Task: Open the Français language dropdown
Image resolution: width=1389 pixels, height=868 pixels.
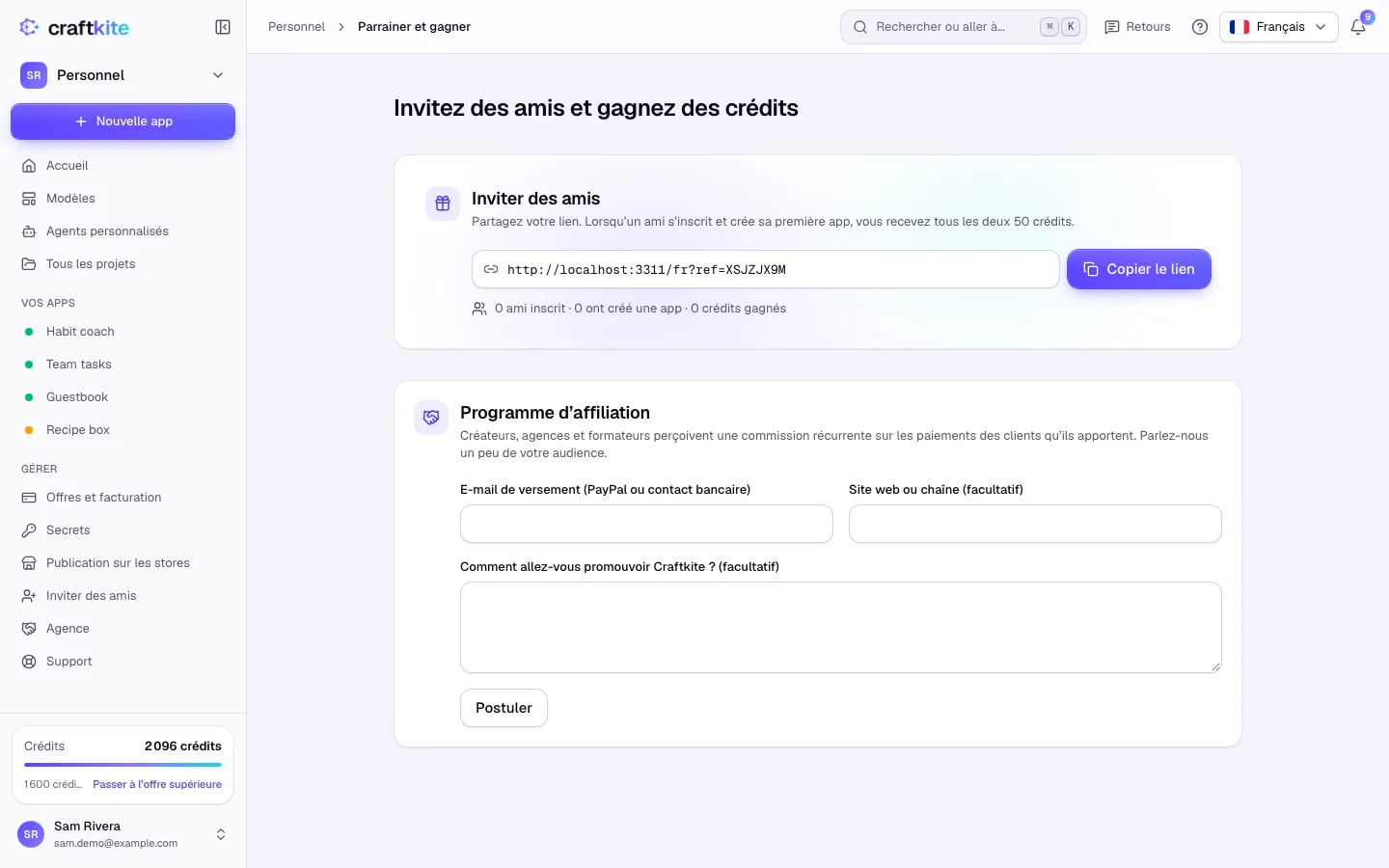Action: point(1279,27)
